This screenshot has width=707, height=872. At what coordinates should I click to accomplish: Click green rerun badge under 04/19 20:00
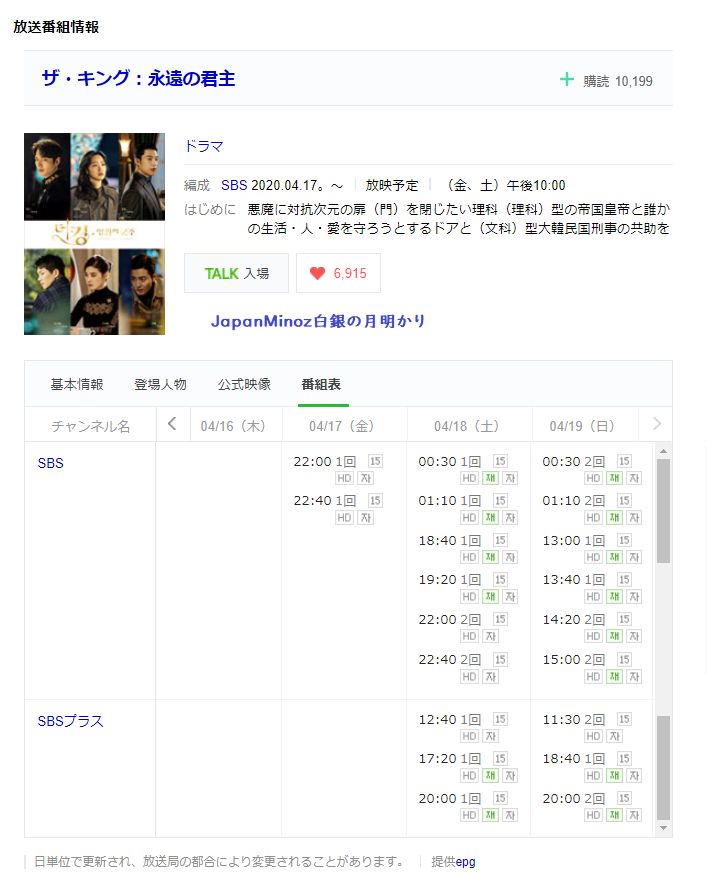point(614,815)
